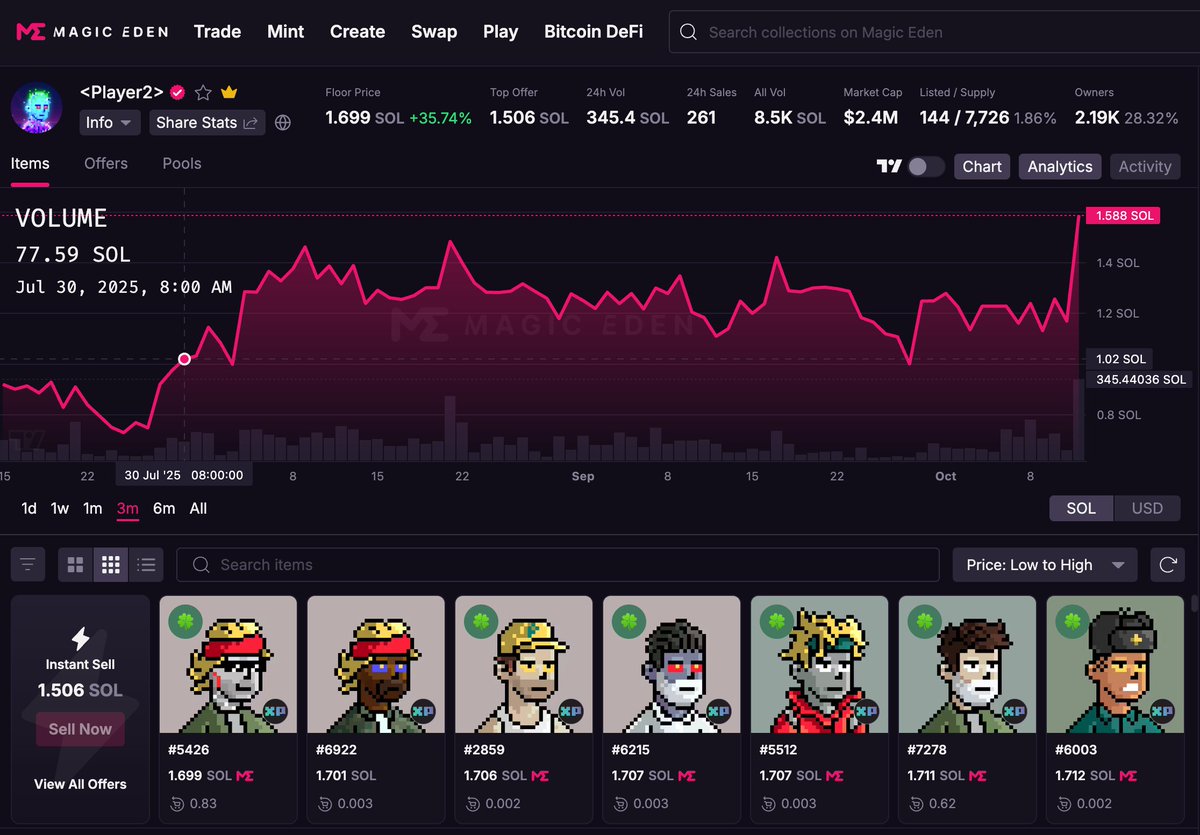Click the search magnifier icon in top bar

[x=688, y=32]
